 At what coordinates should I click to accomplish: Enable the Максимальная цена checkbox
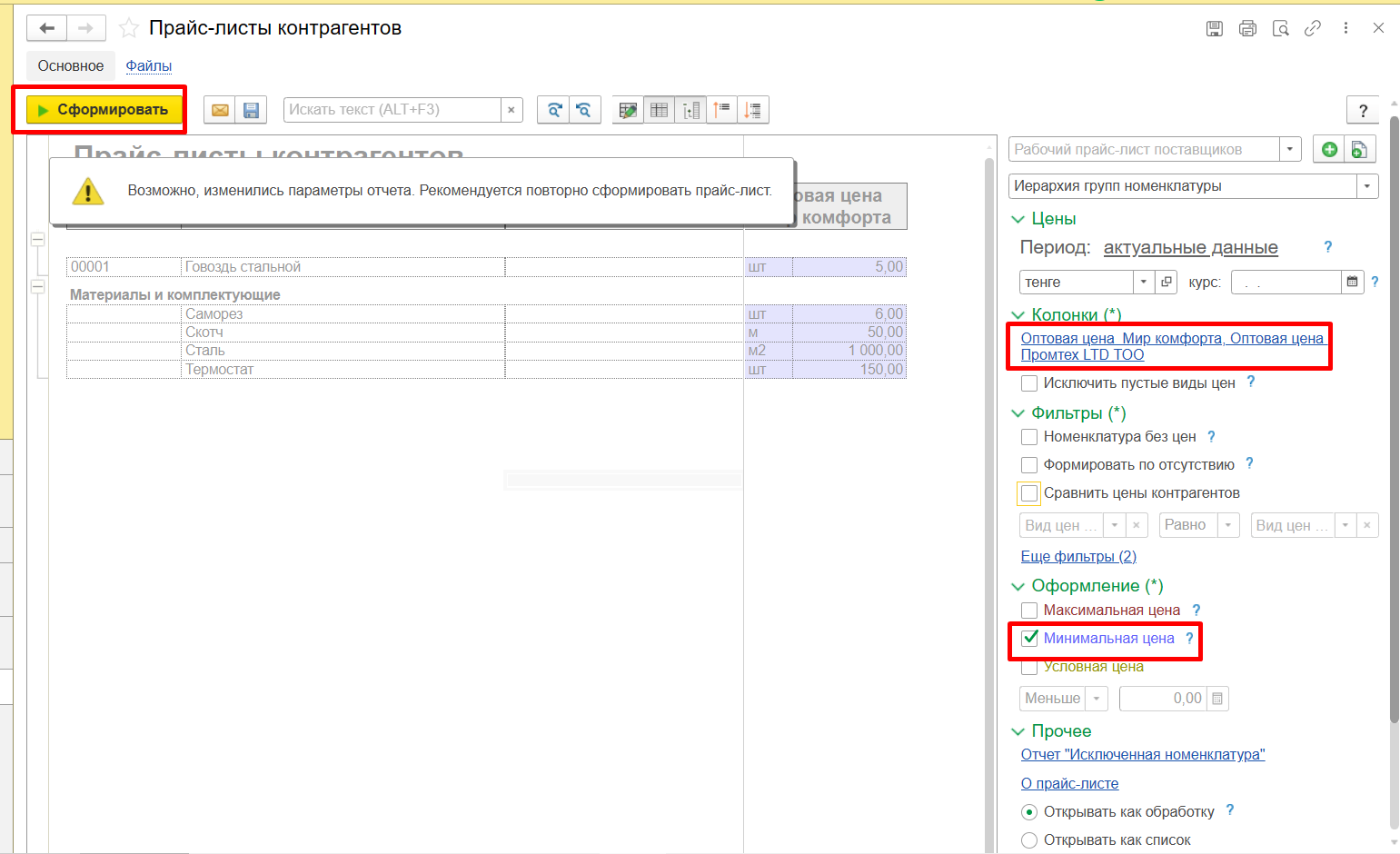coord(1029,611)
